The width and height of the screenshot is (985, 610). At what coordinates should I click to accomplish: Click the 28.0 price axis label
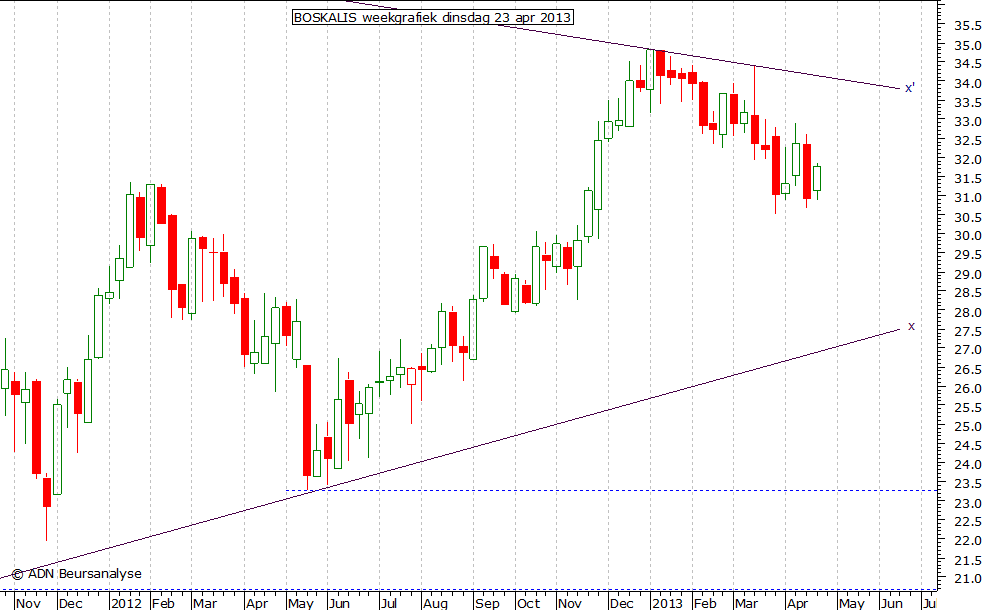[967, 312]
